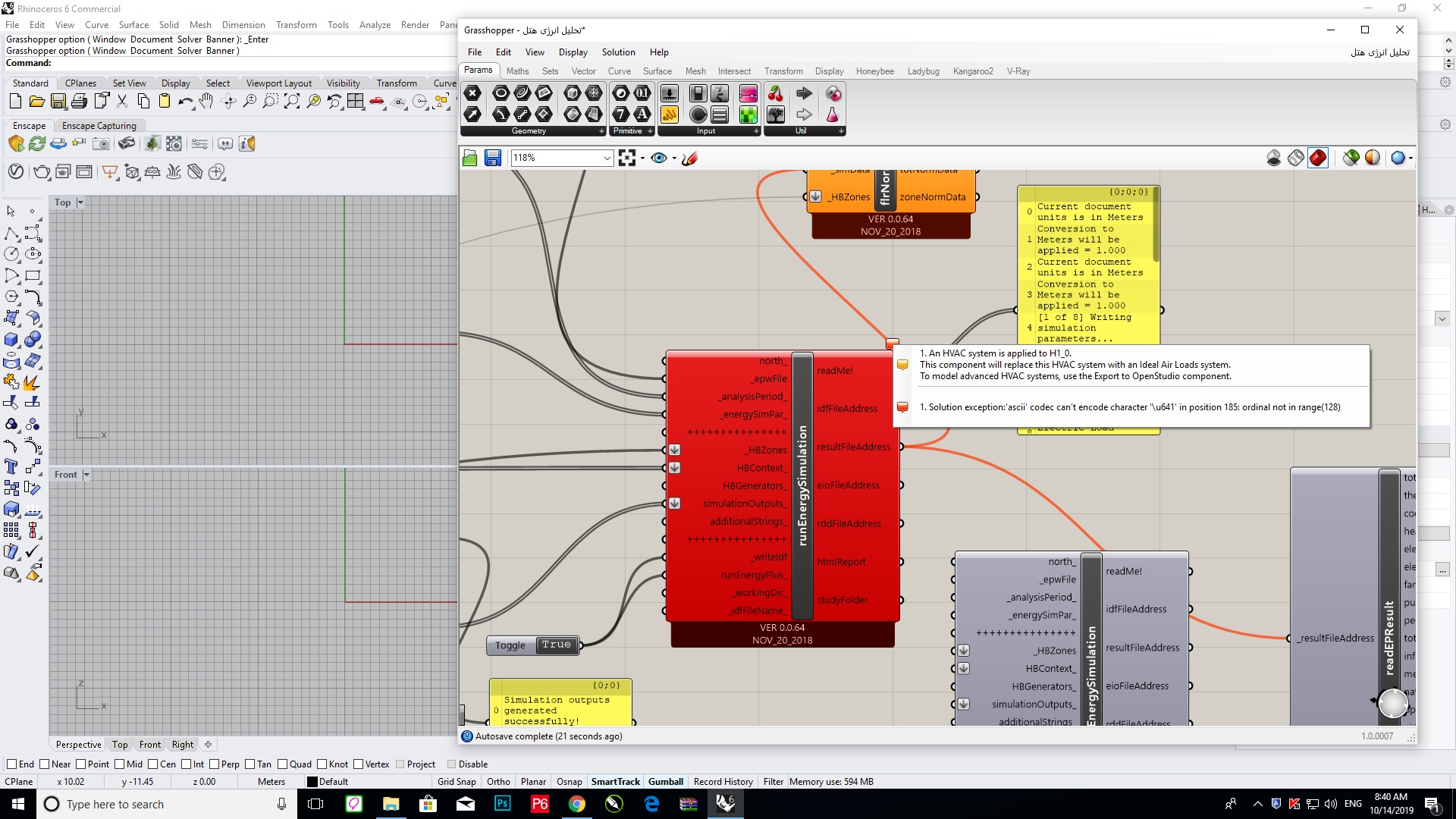Click the Photoshop icon in the taskbar

coord(502,804)
